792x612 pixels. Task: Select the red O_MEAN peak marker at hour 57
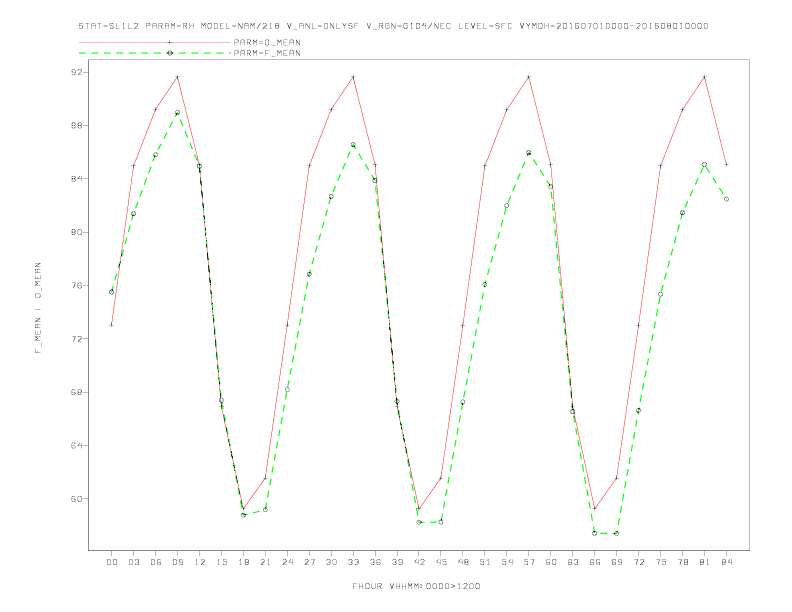point(529,77)
